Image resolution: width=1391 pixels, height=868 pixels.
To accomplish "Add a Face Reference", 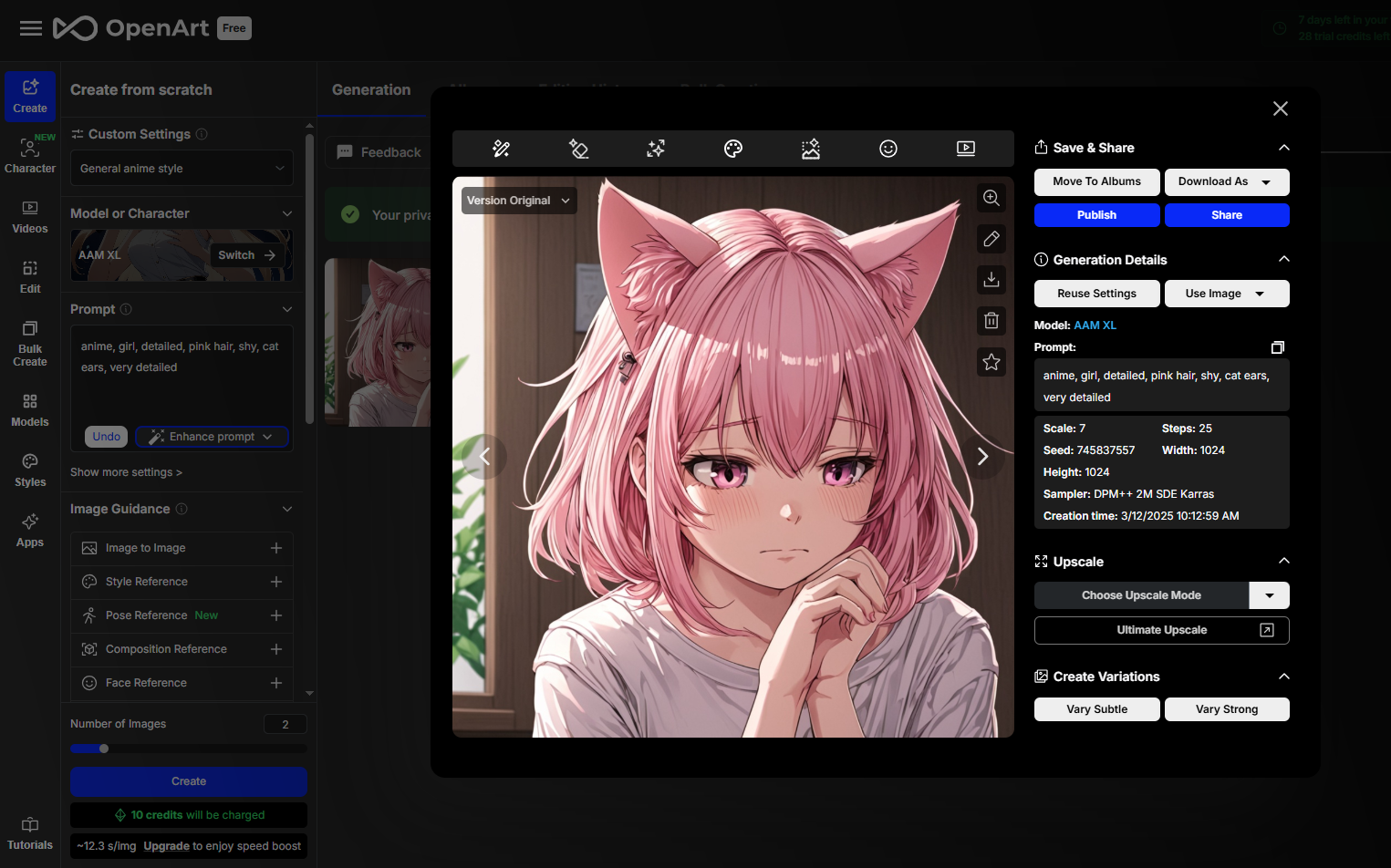I will click(276, 683).
